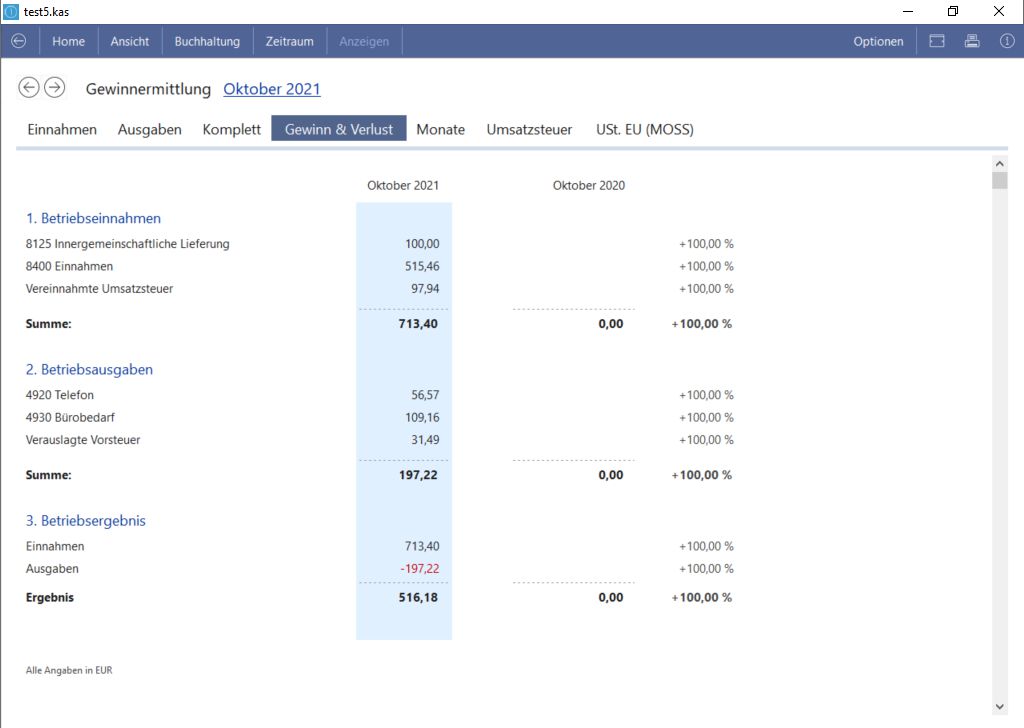Switch to the Einnahmen tab
Image resolution: width=1024 pixels, height=728 pixels.
pos(62,129)
